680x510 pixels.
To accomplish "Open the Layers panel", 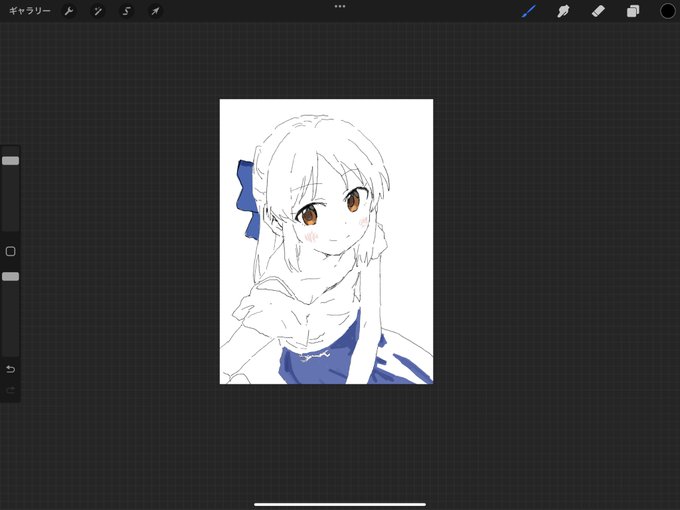I will (633, 11).
